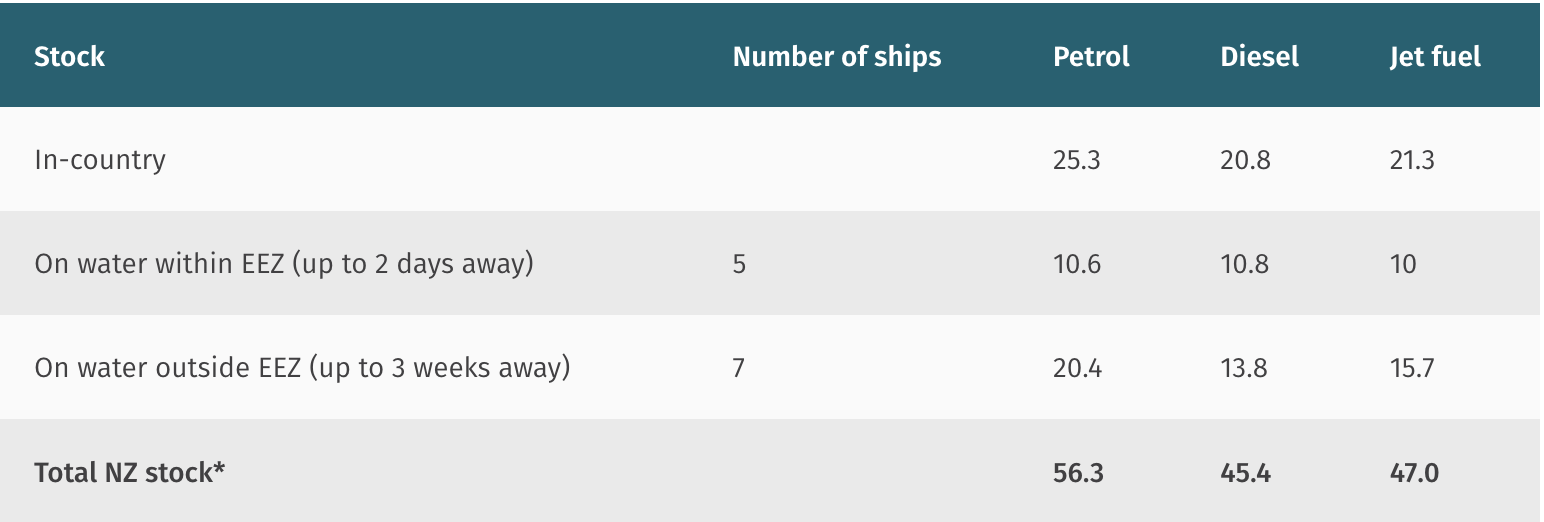Click the total petrol value 56.3
1544x522 pixels.
(x=1078, y=472)
